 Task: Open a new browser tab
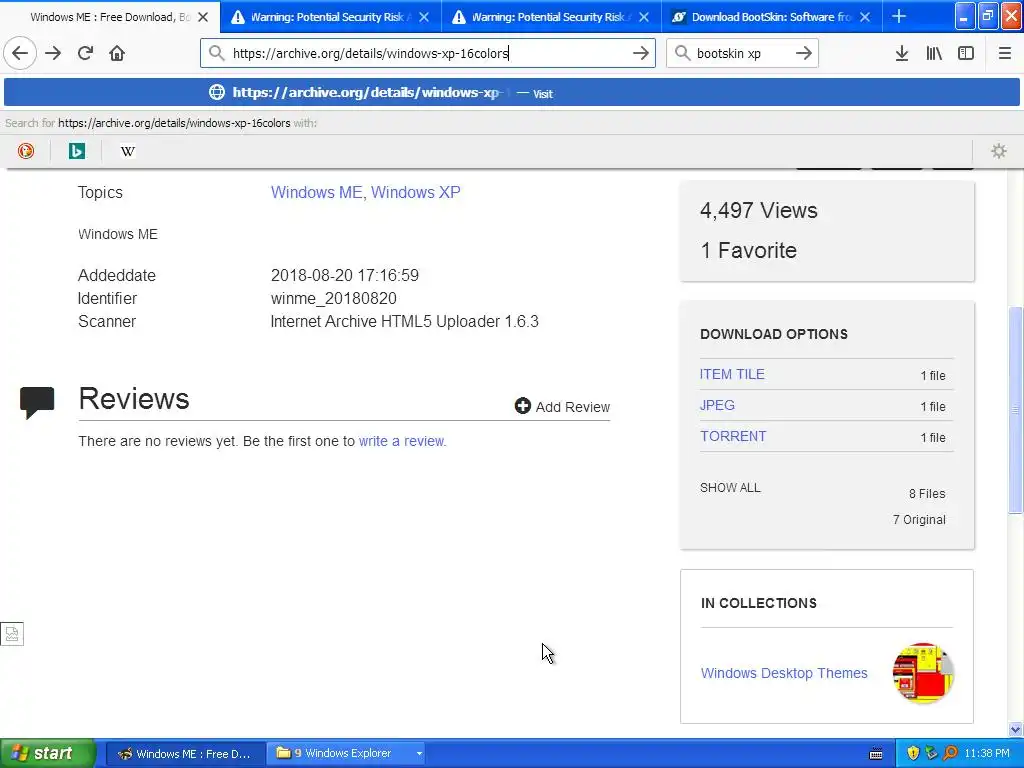coord(899,16)
